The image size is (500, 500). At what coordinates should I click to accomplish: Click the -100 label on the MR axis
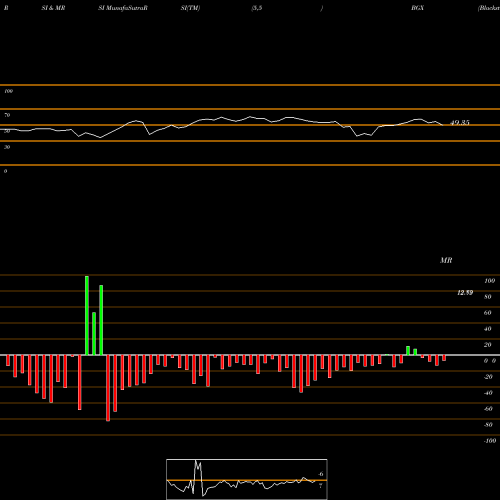[490, 441]
